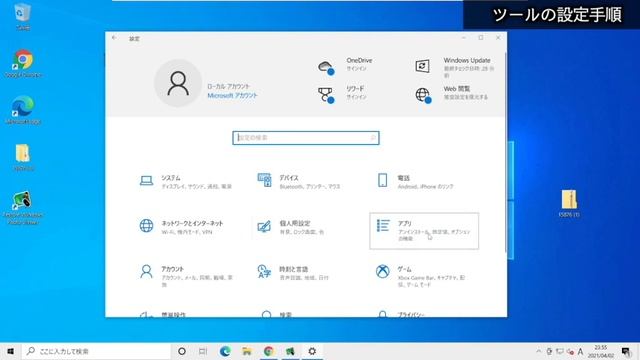Viewport: 640px width, 360px height.
Task: Click the user profile avatar
Action: click(x=178, y=83)
